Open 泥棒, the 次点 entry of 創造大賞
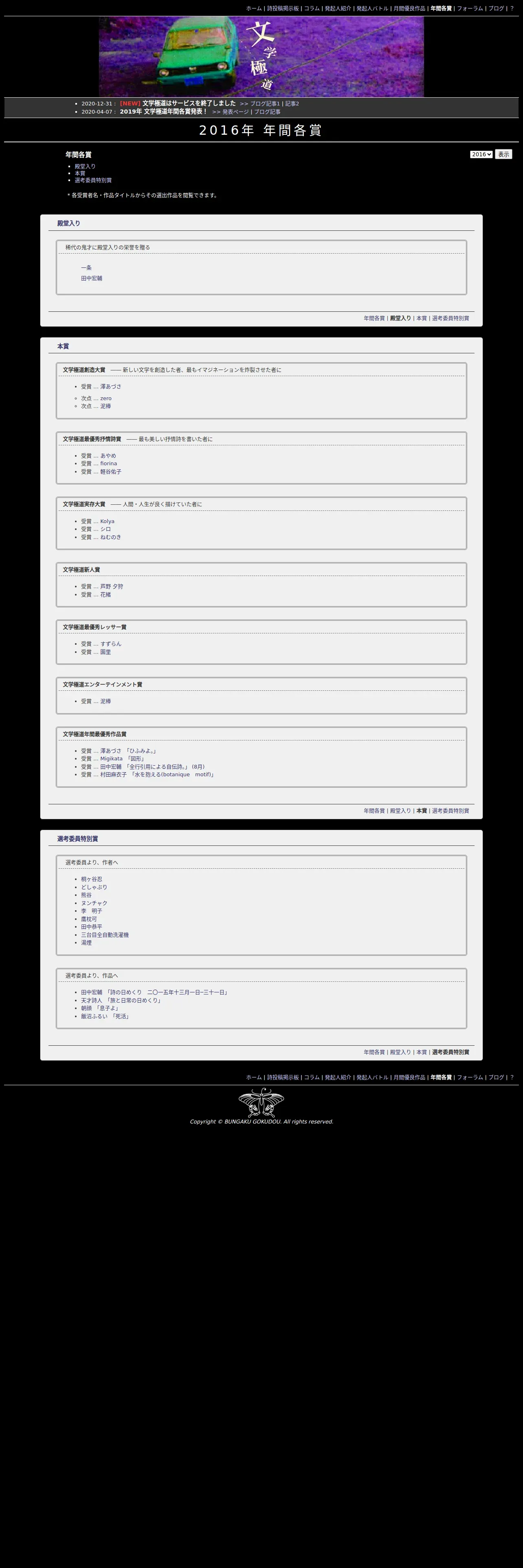This screenshot has height=1568, width=523. click(x=106, y=406)
